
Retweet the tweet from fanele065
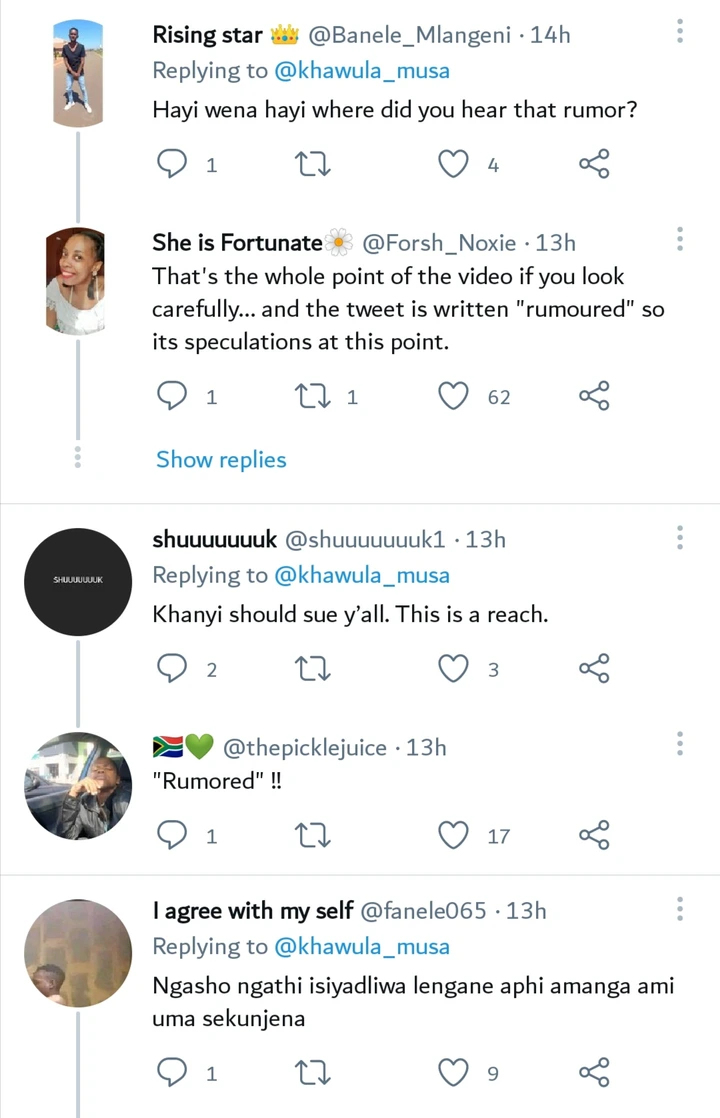pyautogui.click(x=312, y=1072)
